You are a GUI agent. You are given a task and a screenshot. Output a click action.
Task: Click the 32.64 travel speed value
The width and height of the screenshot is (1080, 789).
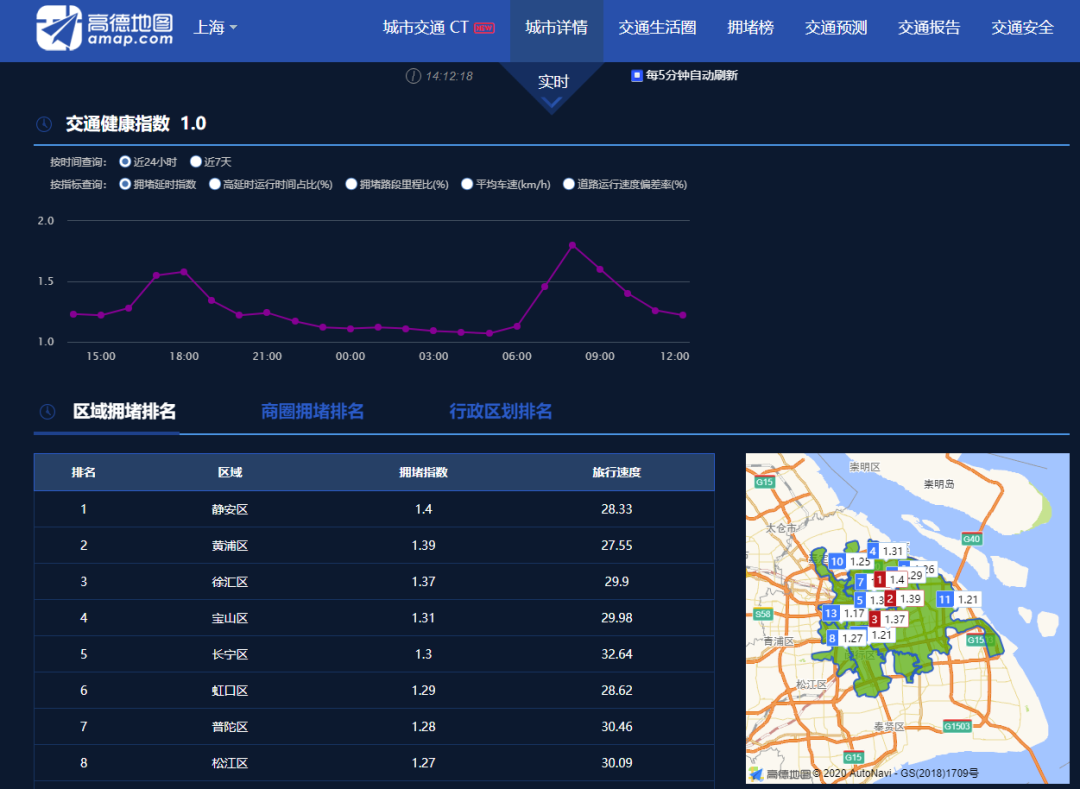(616, 654)
